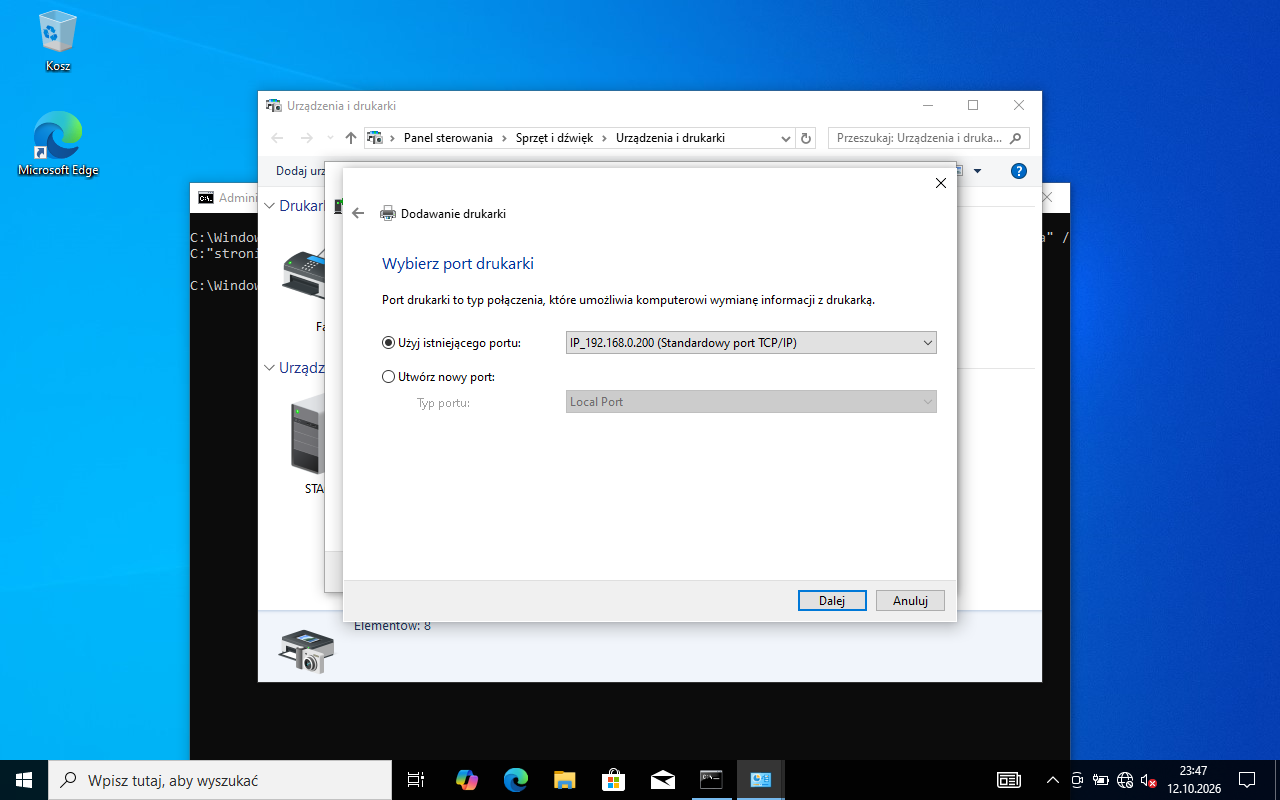Click 'Sprzęt i dźwięk' breadcrumb item

tap(555, 138)
